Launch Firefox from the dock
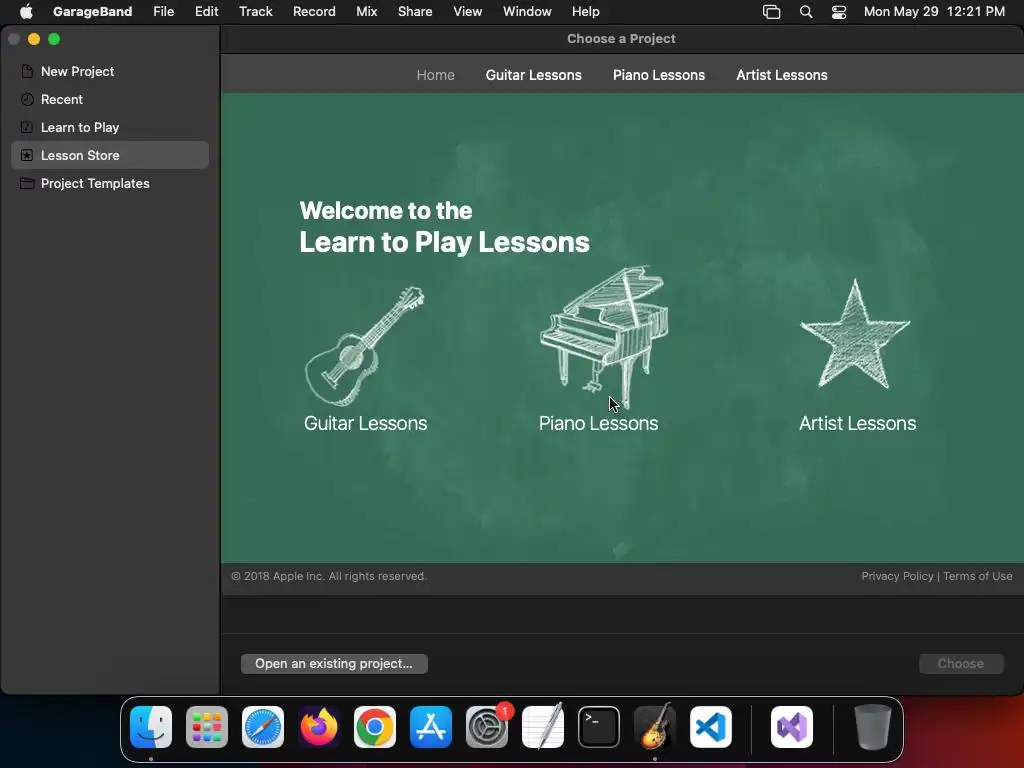This screenshot has height=768, width=1024. point(319,727)
